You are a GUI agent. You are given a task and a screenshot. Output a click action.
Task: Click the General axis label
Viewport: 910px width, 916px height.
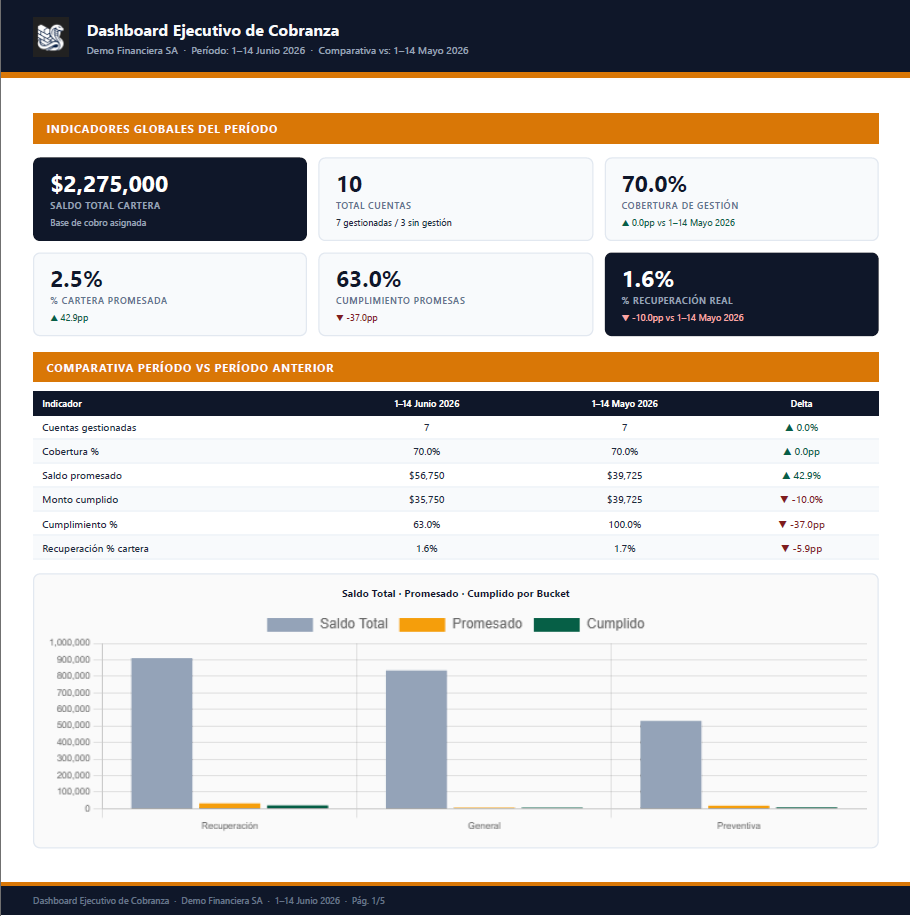484,826
